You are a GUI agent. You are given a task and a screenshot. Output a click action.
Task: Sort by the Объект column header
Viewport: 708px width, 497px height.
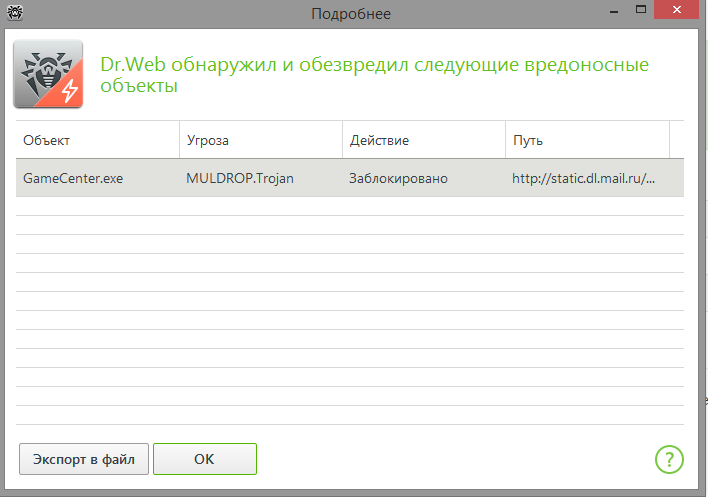(x=98, y=140)
